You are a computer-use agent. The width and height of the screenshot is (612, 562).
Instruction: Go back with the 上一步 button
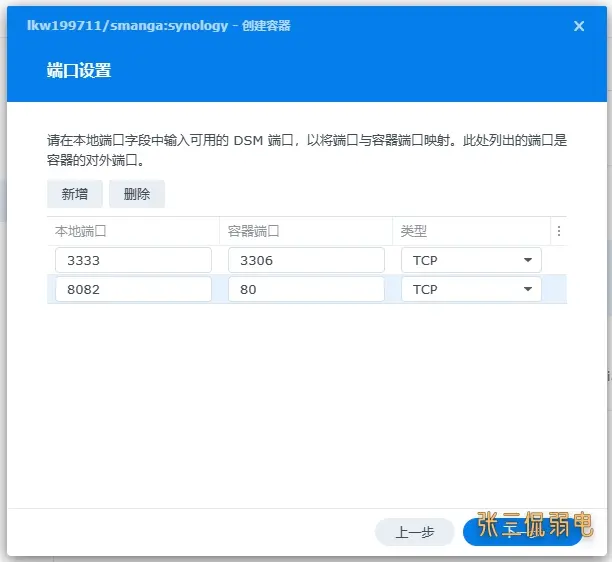pos(415,532)
